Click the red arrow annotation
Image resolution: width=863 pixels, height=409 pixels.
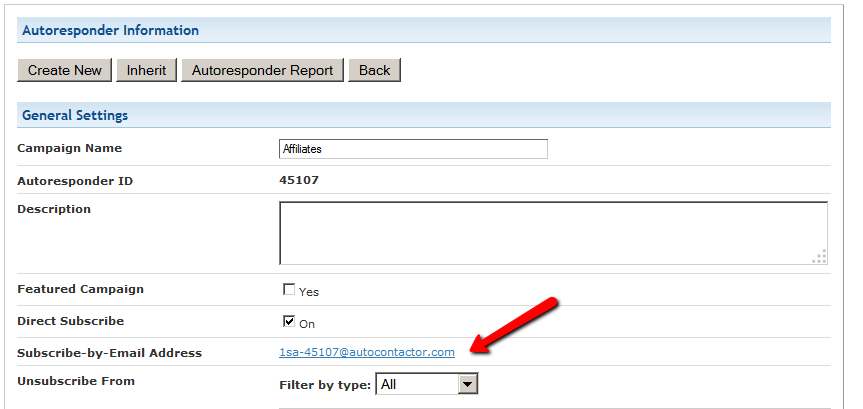point(515,325)
